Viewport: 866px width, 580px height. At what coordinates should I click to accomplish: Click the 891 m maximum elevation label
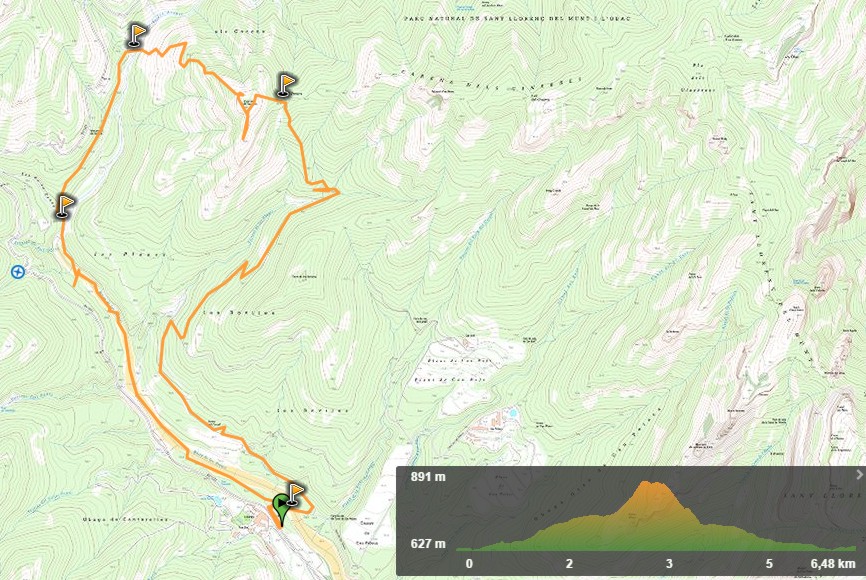tap(428, 477)
